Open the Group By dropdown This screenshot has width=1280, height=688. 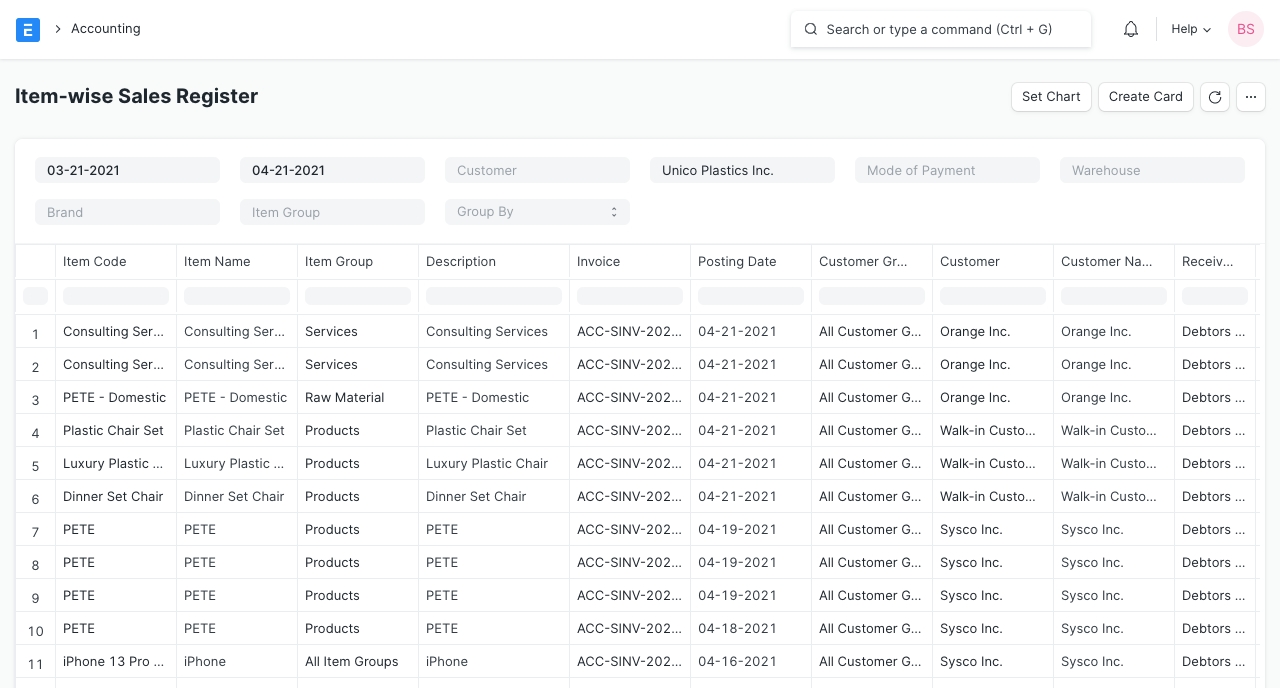[x=537, y=212]
